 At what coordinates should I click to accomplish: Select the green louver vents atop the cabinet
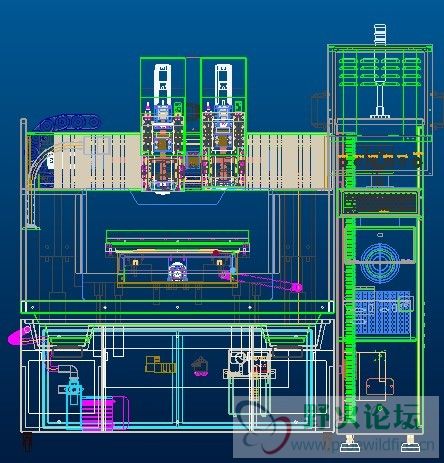coord(380,72)
